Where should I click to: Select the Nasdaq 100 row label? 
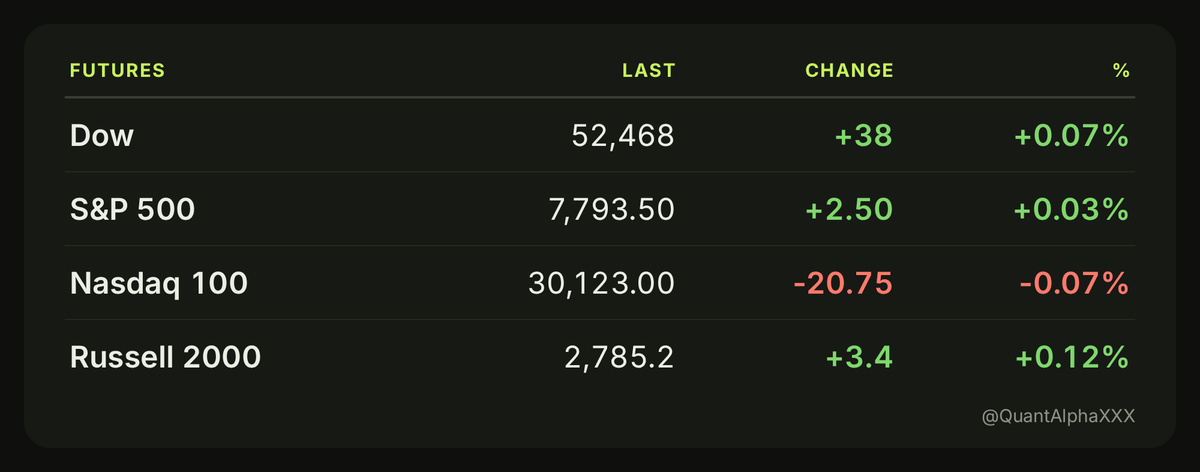[x=159, y=283]
